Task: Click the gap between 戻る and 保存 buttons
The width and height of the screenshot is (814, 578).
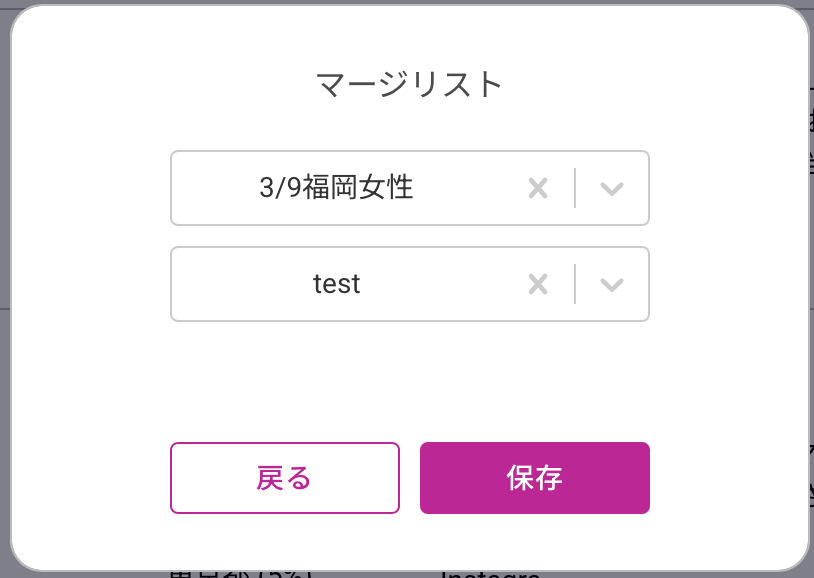Action: coord(410,478)
